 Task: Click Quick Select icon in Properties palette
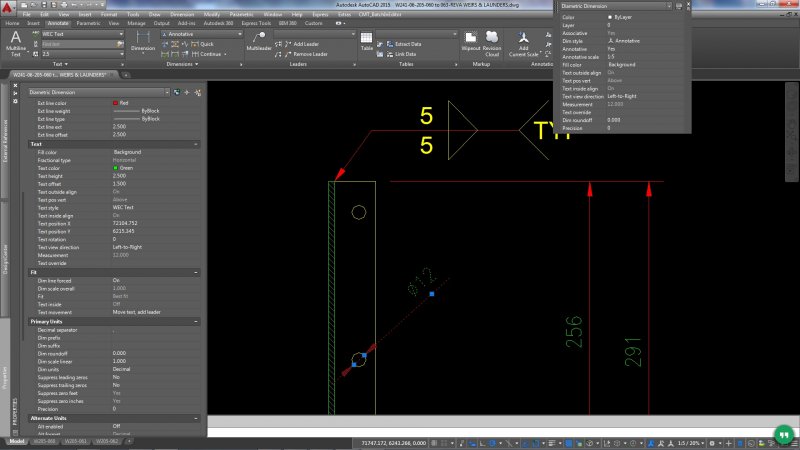click(x=197, y=92)
